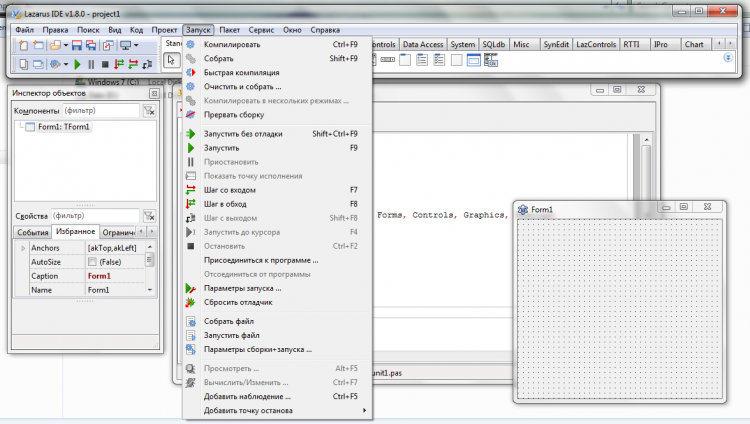Pick the TScrollBar component in palette
Image resolution: width=750 pixels, height=424 pixels.
tap(387, 60)
